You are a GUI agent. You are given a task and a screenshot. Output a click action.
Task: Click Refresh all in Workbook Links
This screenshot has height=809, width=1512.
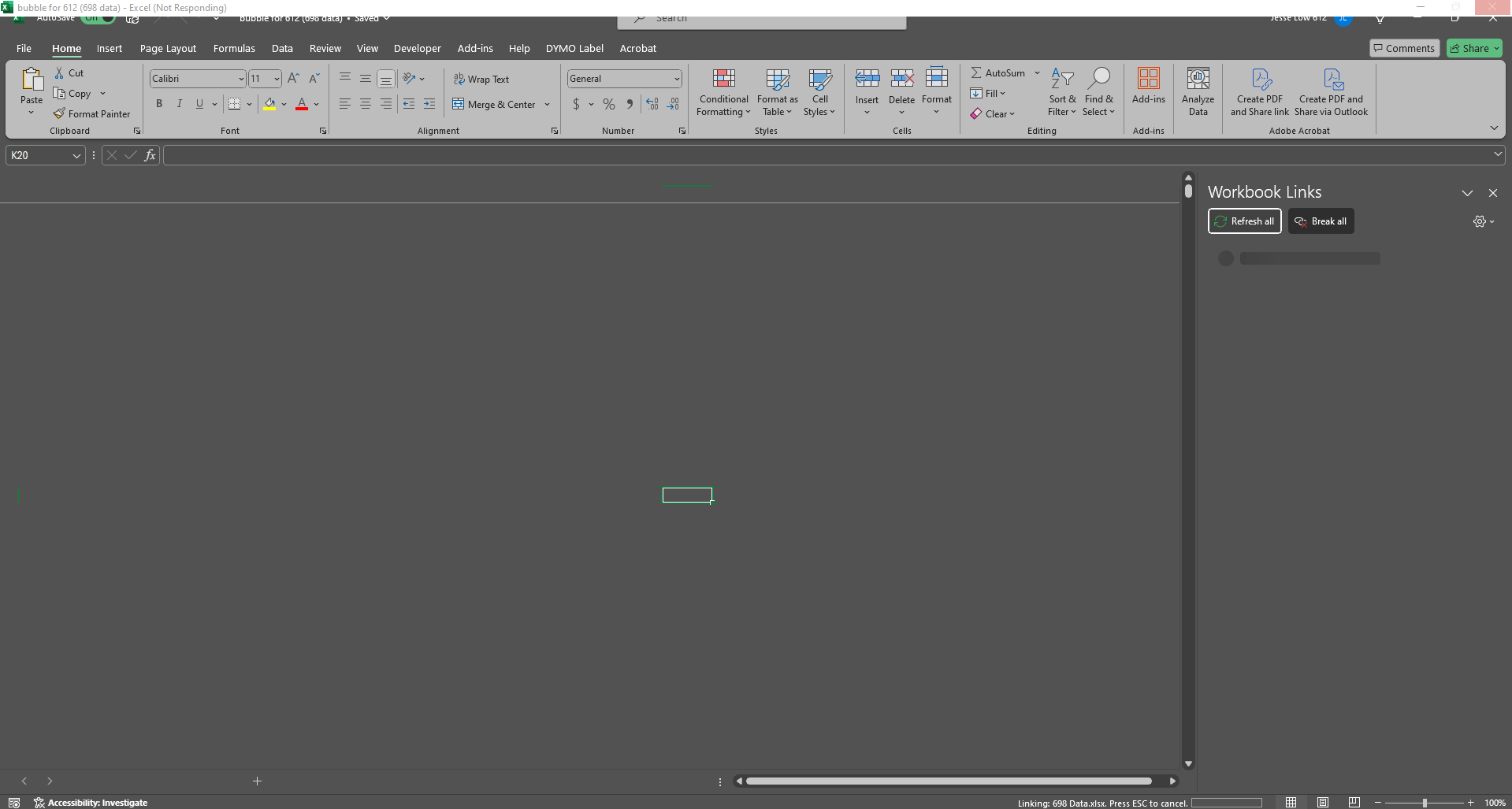(1245, 221)
